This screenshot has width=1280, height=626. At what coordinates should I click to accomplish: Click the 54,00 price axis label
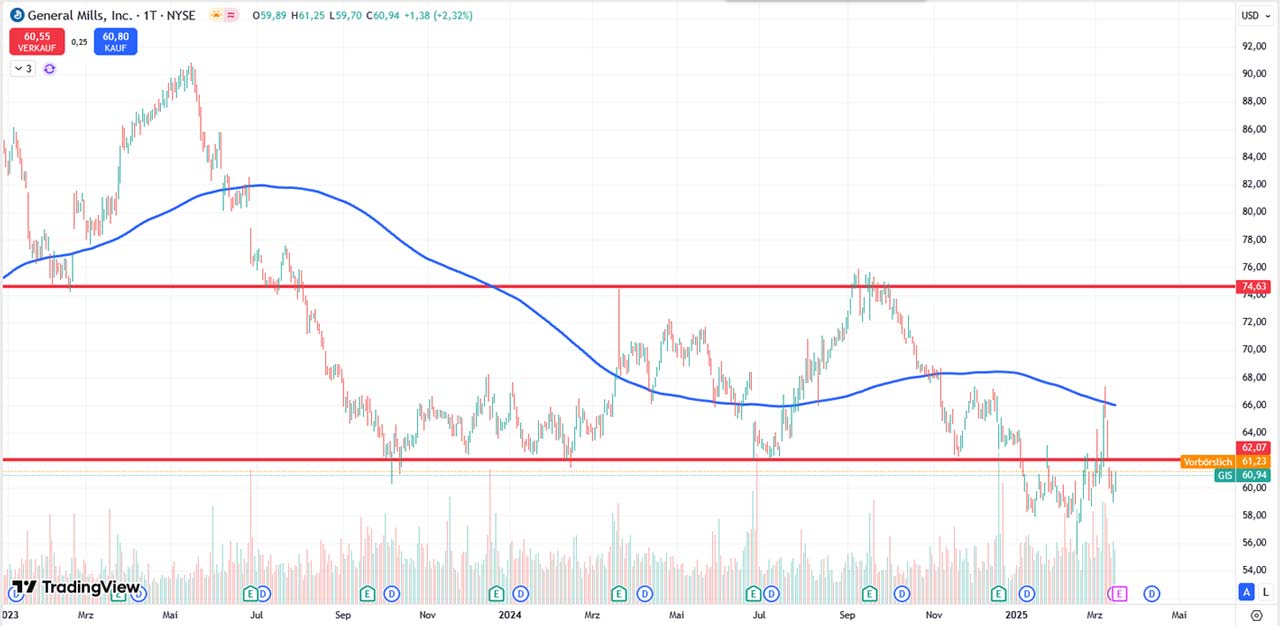[1253, 570]
